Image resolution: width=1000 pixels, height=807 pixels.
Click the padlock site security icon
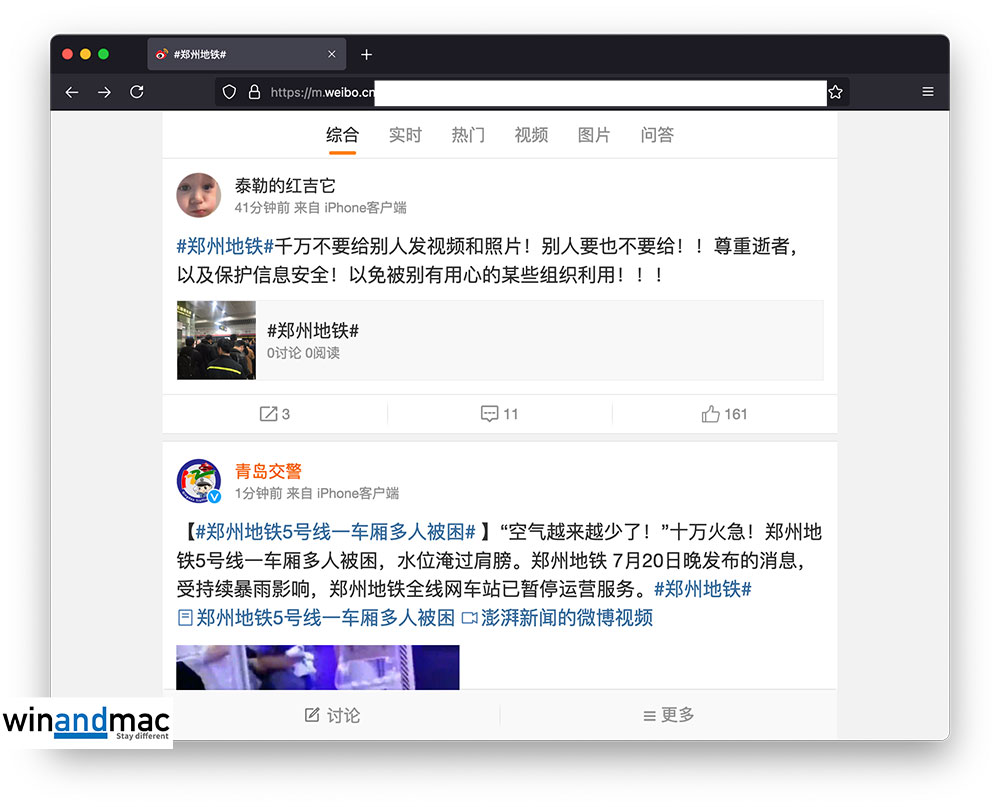[x=254, y=92]
